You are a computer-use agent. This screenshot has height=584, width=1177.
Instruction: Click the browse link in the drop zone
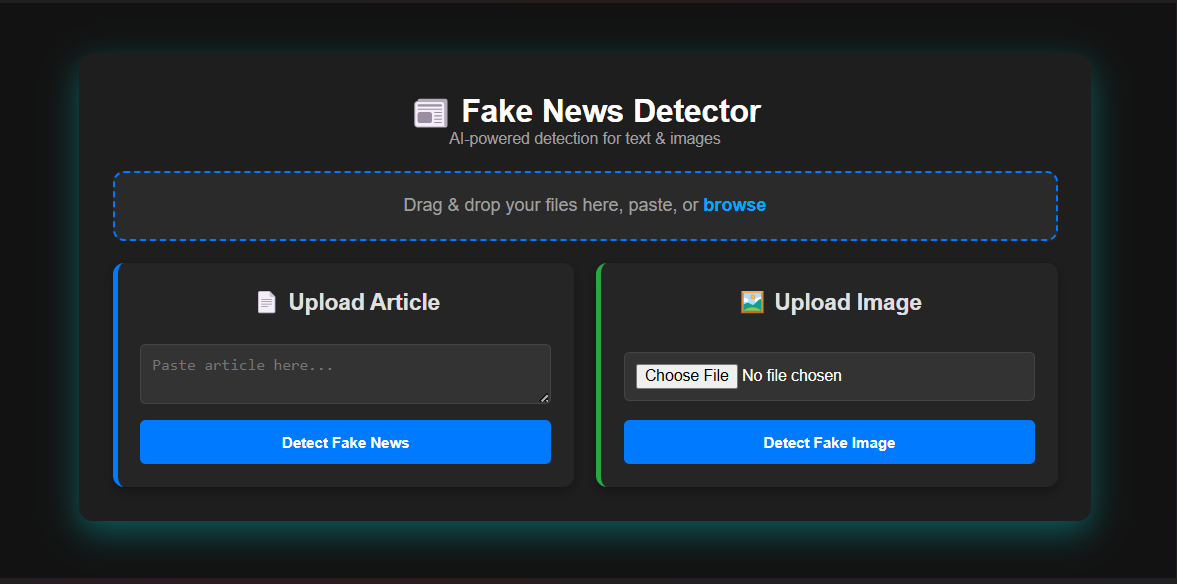(x=734, y=205)
